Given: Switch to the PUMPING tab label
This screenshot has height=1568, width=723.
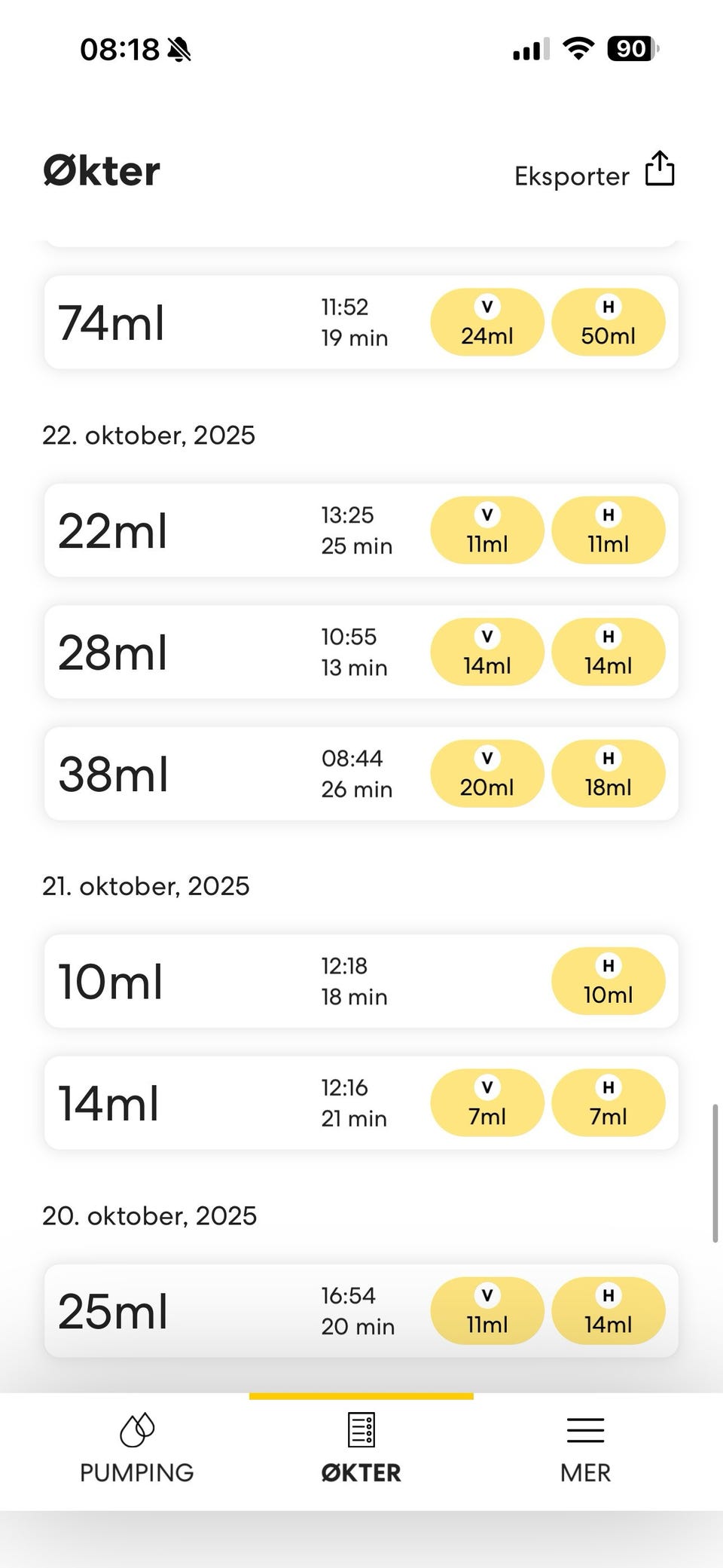Looking at the screenshot, I should point(137,1472).
